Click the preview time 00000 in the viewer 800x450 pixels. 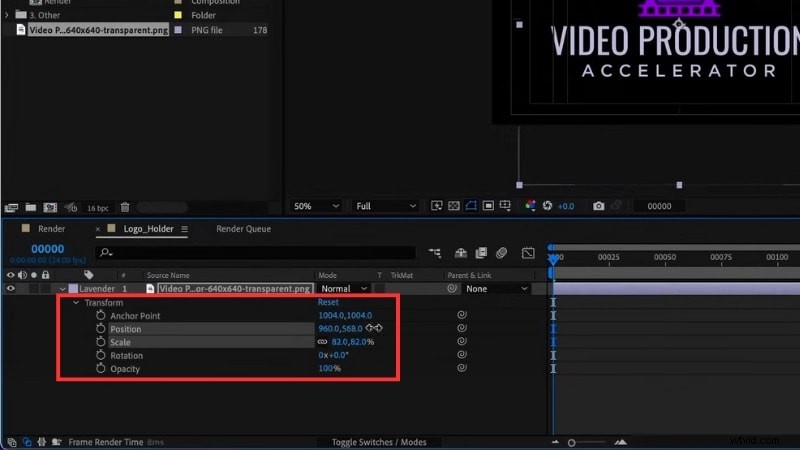[x=659, y=206]
